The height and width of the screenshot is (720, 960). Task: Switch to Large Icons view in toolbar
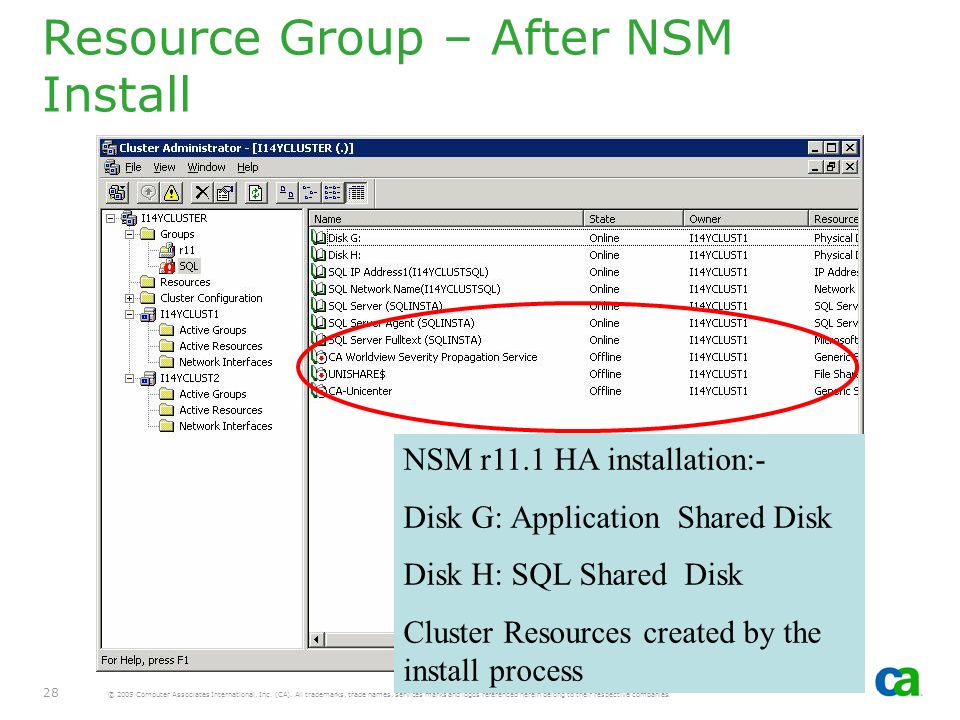coord(286,193)
